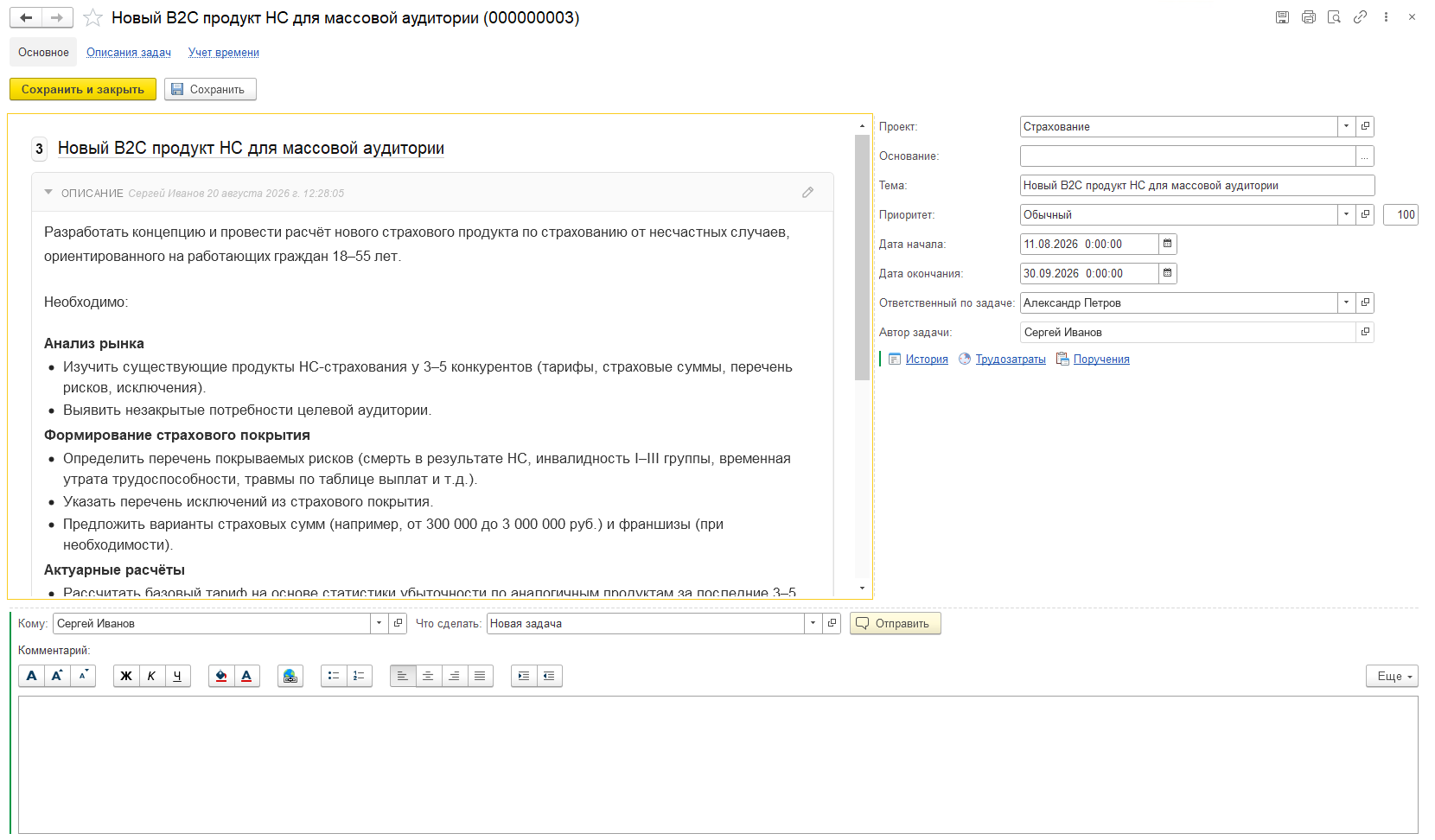Open the Еще menu

point(1392,676)
